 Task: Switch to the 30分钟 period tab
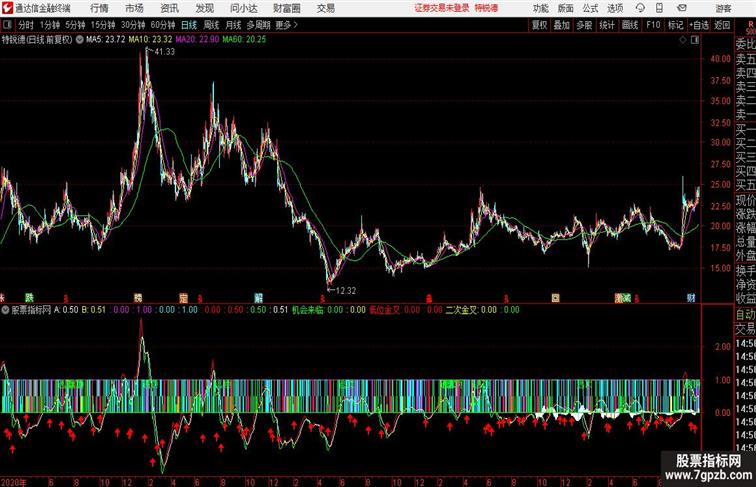[133, 25]
